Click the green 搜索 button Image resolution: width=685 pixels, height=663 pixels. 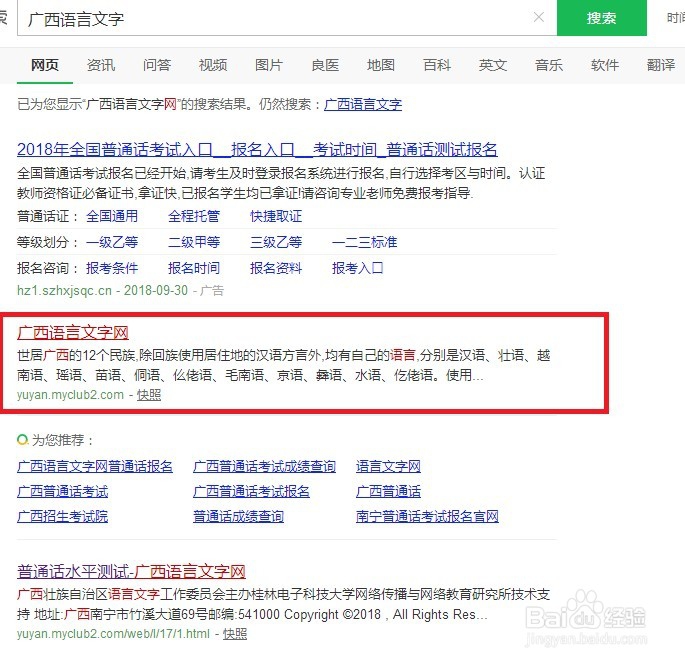click(x=602, y=18)
